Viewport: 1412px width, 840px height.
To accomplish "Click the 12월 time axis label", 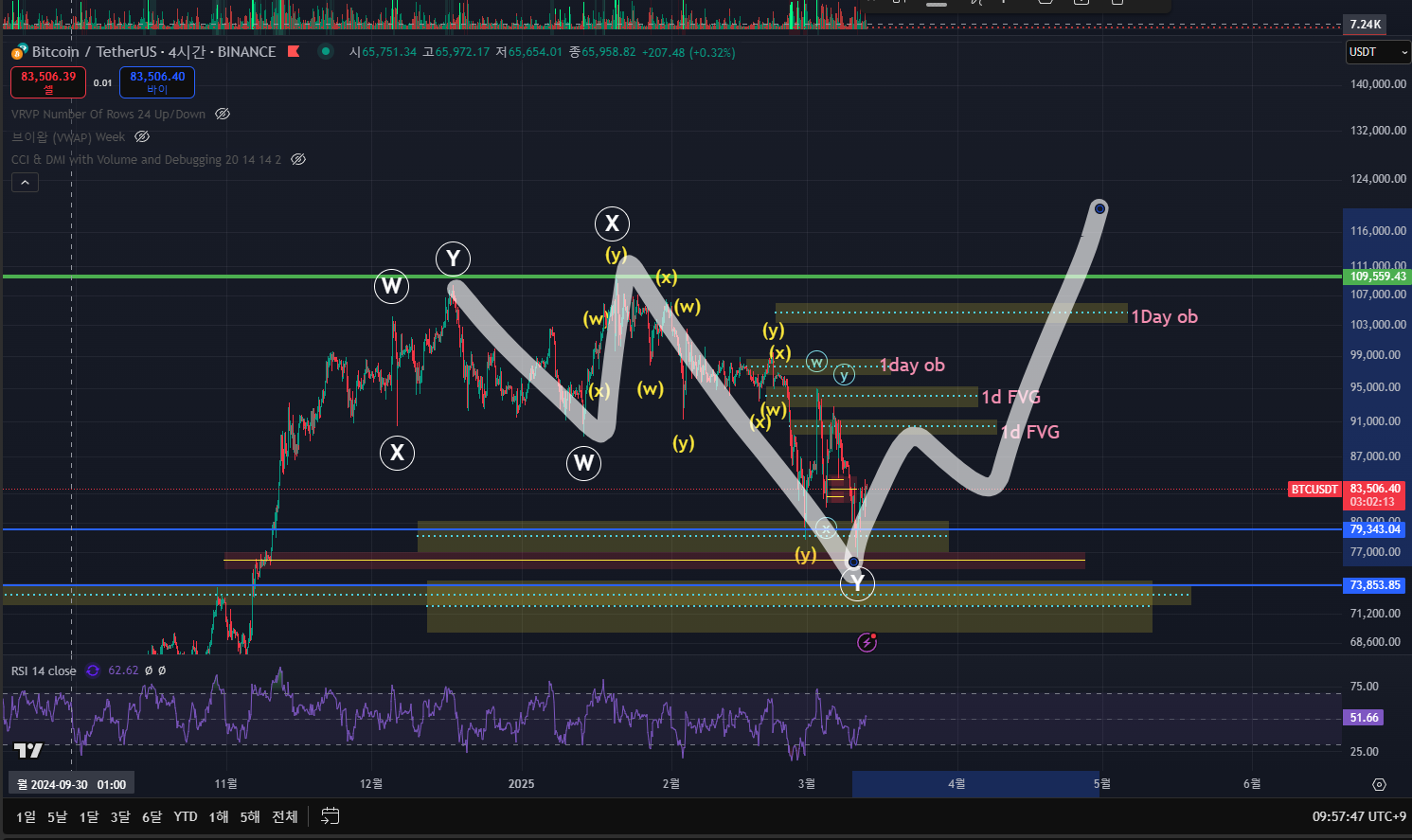I will (x=371, y=783).
